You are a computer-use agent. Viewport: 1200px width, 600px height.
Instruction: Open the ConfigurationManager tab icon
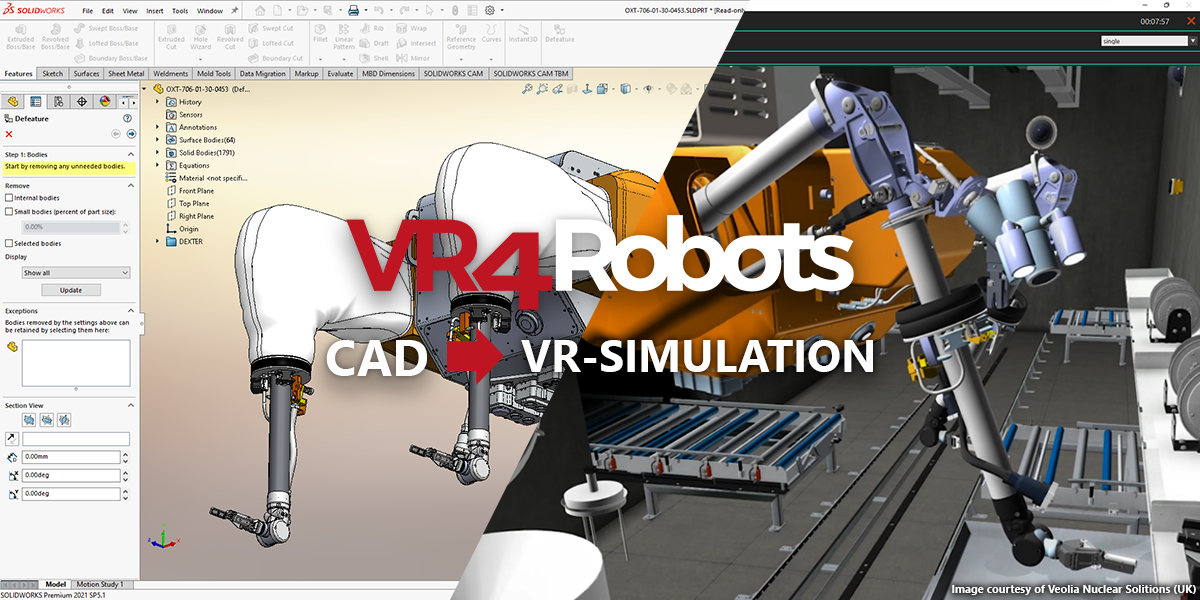click(x=58, y=101)
